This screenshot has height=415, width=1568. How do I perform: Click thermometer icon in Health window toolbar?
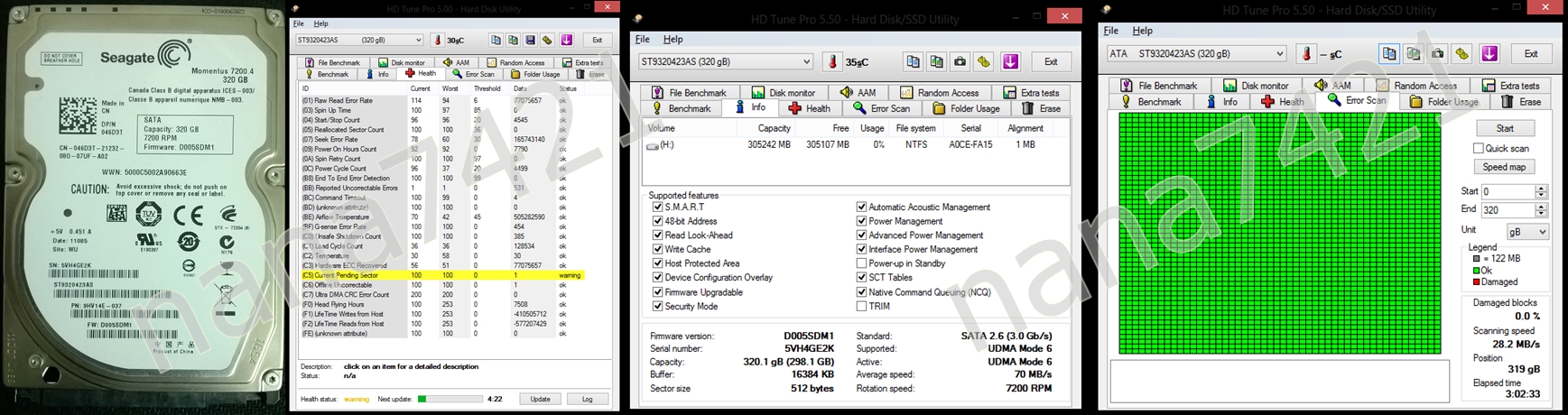(x=438, y=40)
